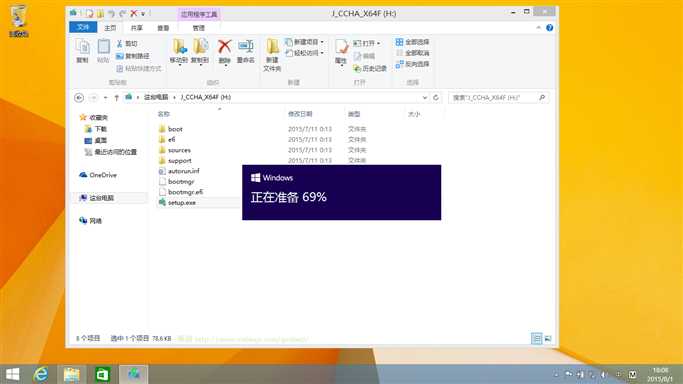Select OneDrive in navigation pane

pos(103,175)
